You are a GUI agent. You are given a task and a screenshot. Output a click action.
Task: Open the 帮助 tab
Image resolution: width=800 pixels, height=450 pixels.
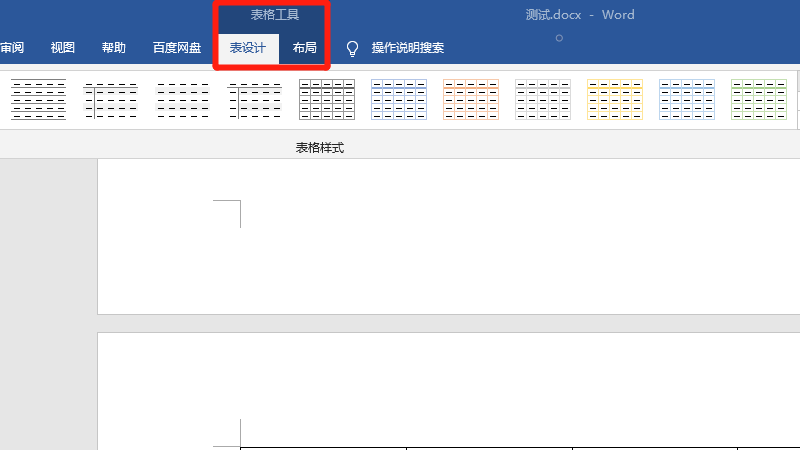click(x=114, y=48)
